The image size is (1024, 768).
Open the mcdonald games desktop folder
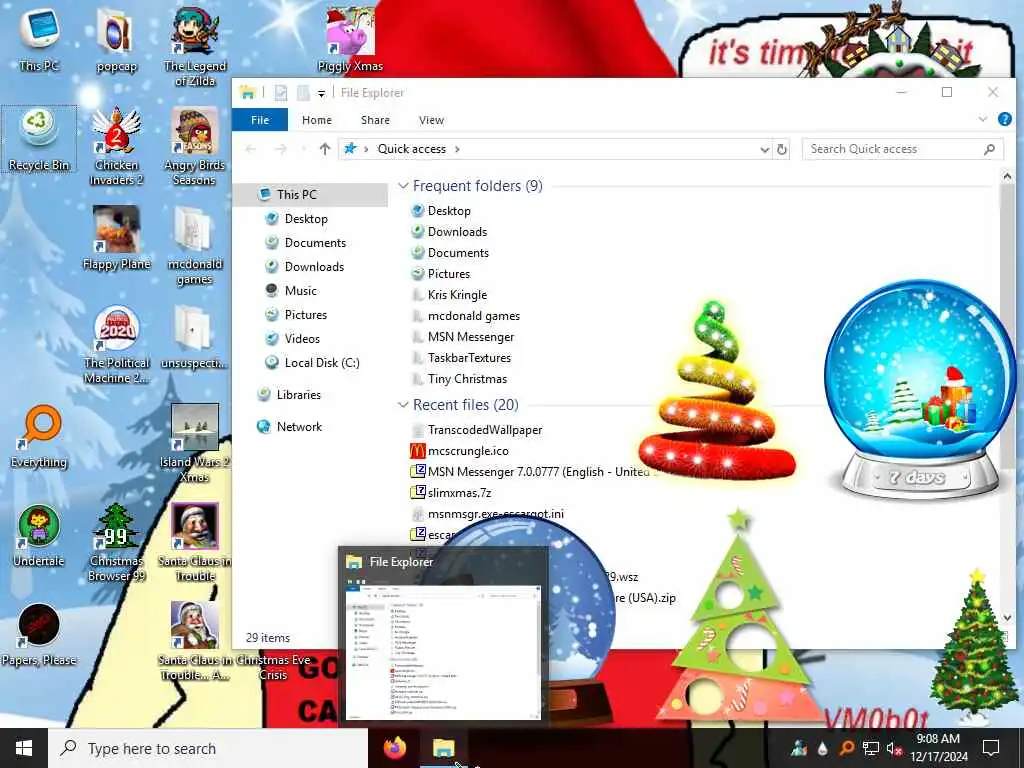click(x=195, y=246)
